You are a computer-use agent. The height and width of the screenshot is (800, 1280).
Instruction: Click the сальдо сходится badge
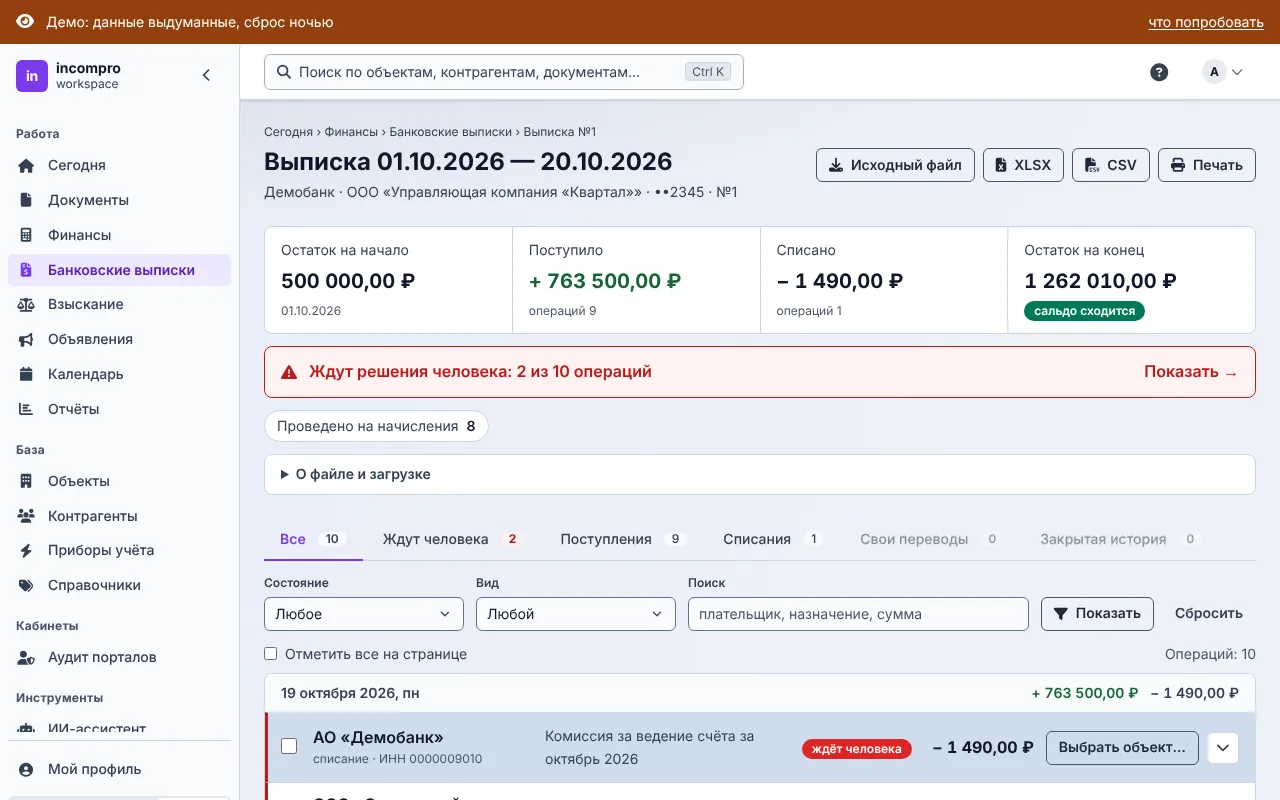1084,311
